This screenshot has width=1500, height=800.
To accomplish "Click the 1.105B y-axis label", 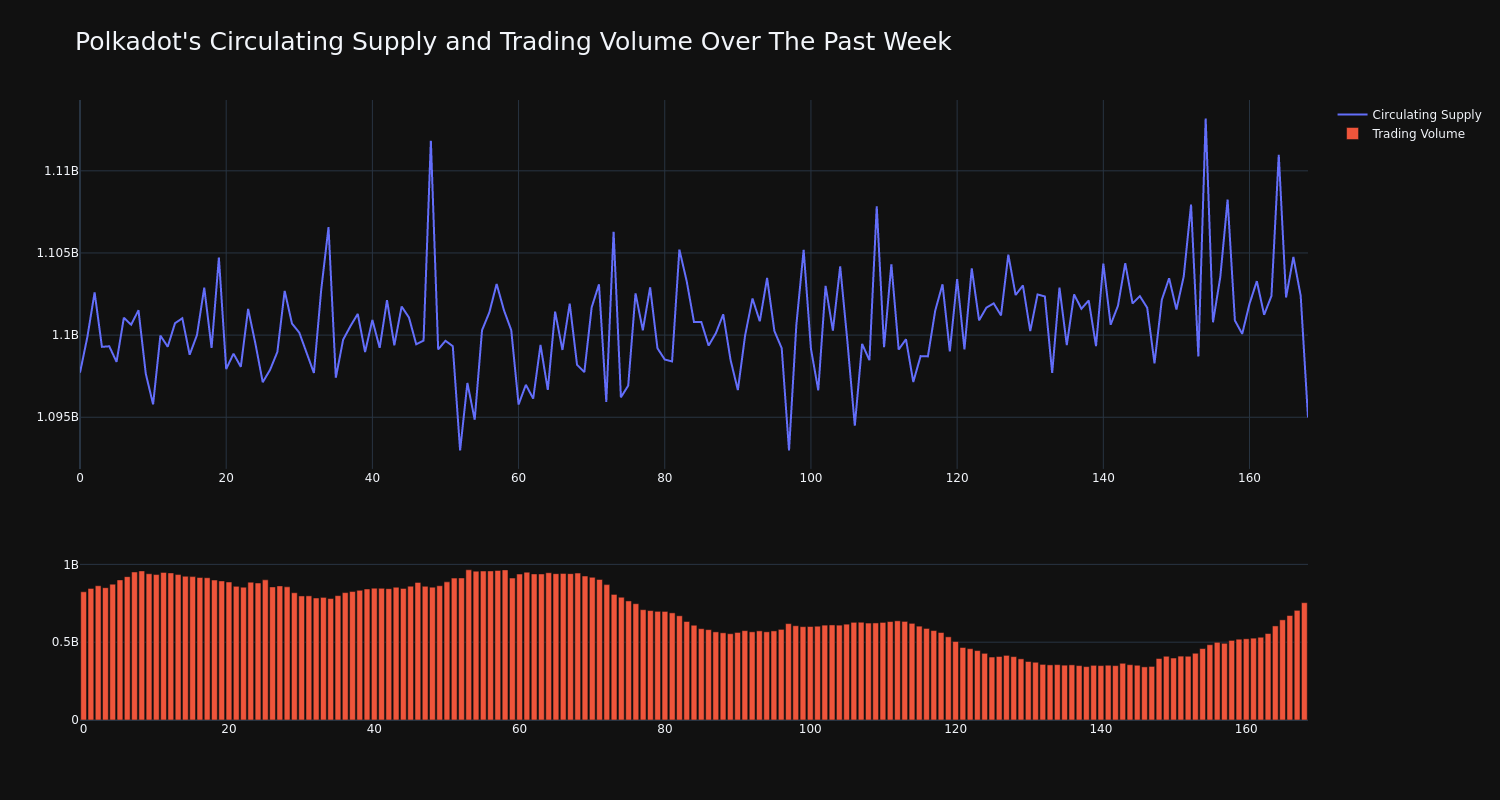I will (x=57, y=253).
